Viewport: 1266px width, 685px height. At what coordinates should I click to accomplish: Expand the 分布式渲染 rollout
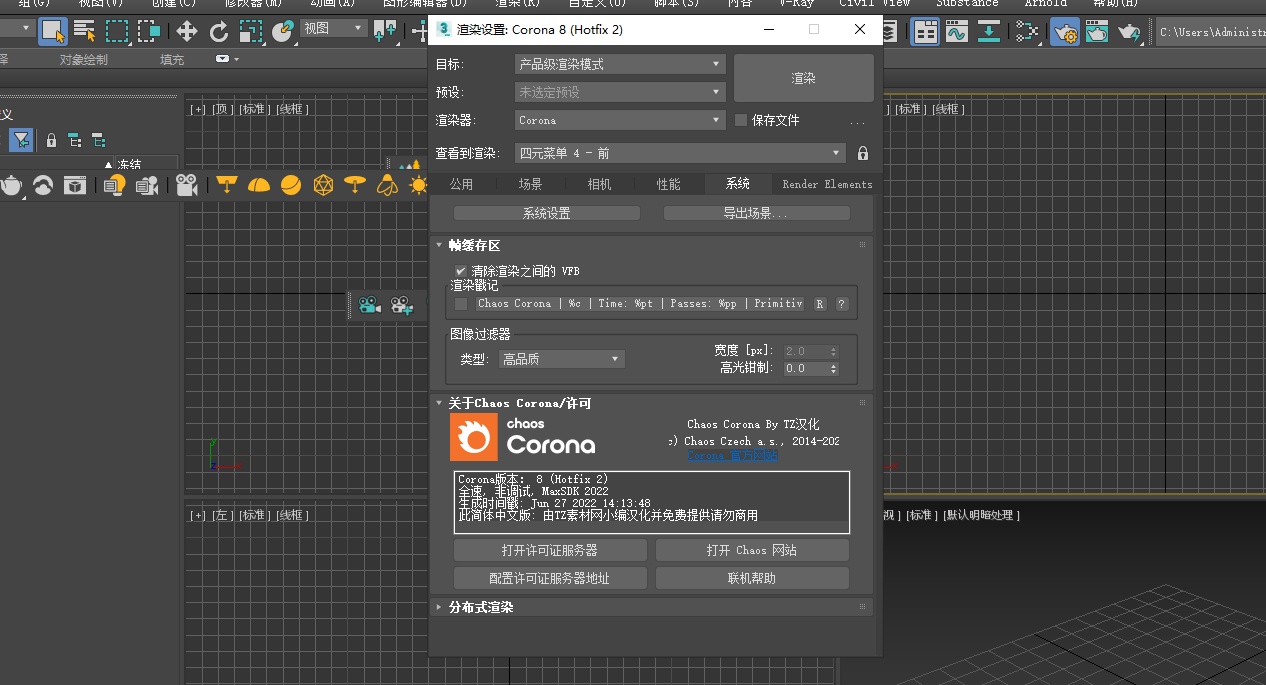point(480,607)
